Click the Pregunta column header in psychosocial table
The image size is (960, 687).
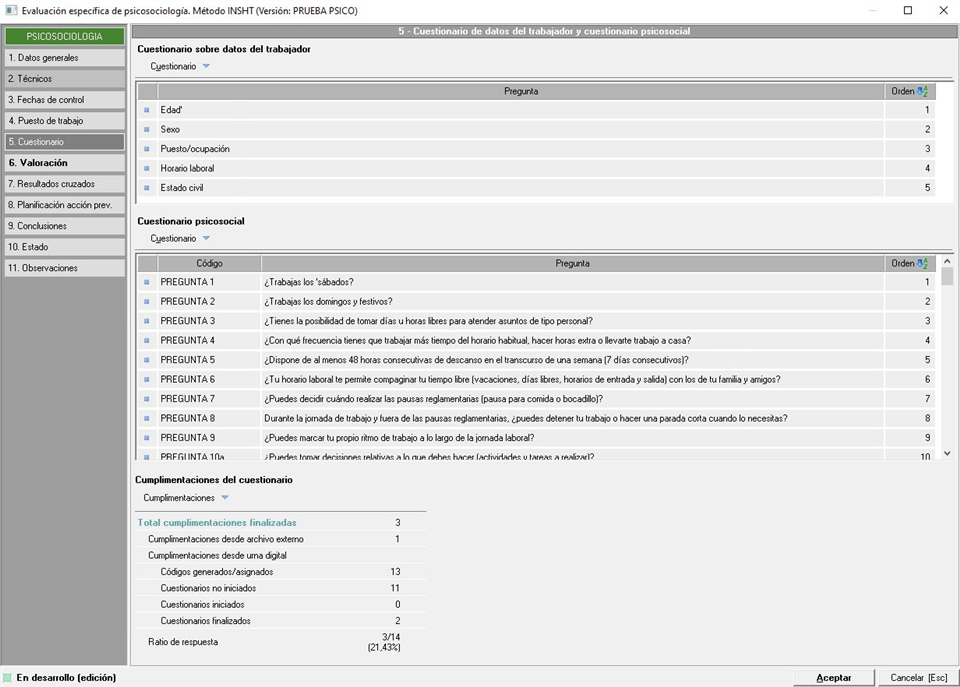coord(572,263)
